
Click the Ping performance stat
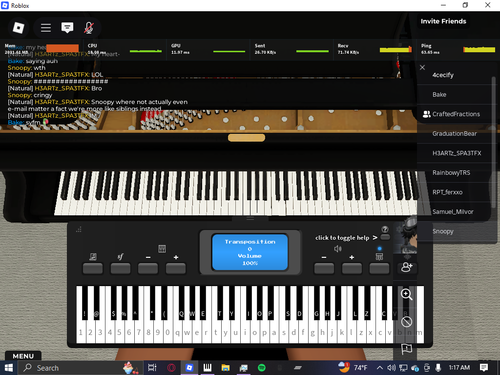pos(457,49)
